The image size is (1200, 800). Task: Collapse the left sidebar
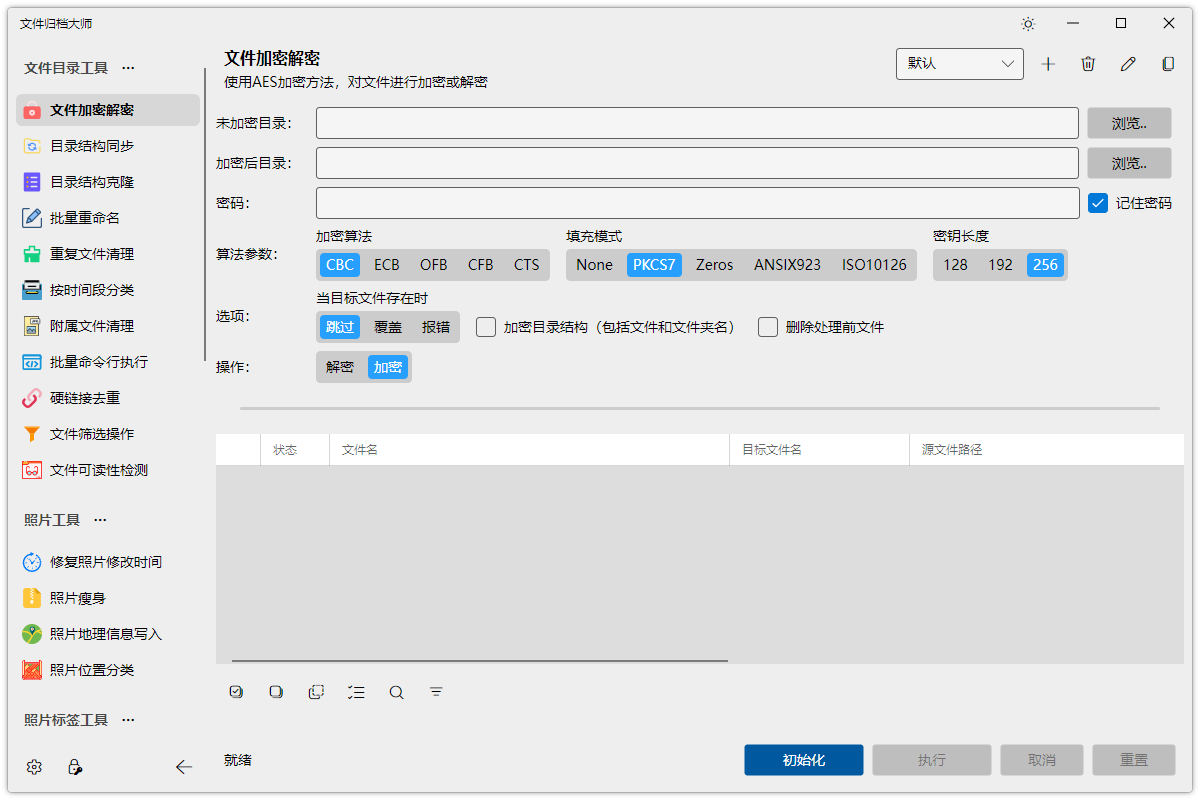click(x=184, y=767)
